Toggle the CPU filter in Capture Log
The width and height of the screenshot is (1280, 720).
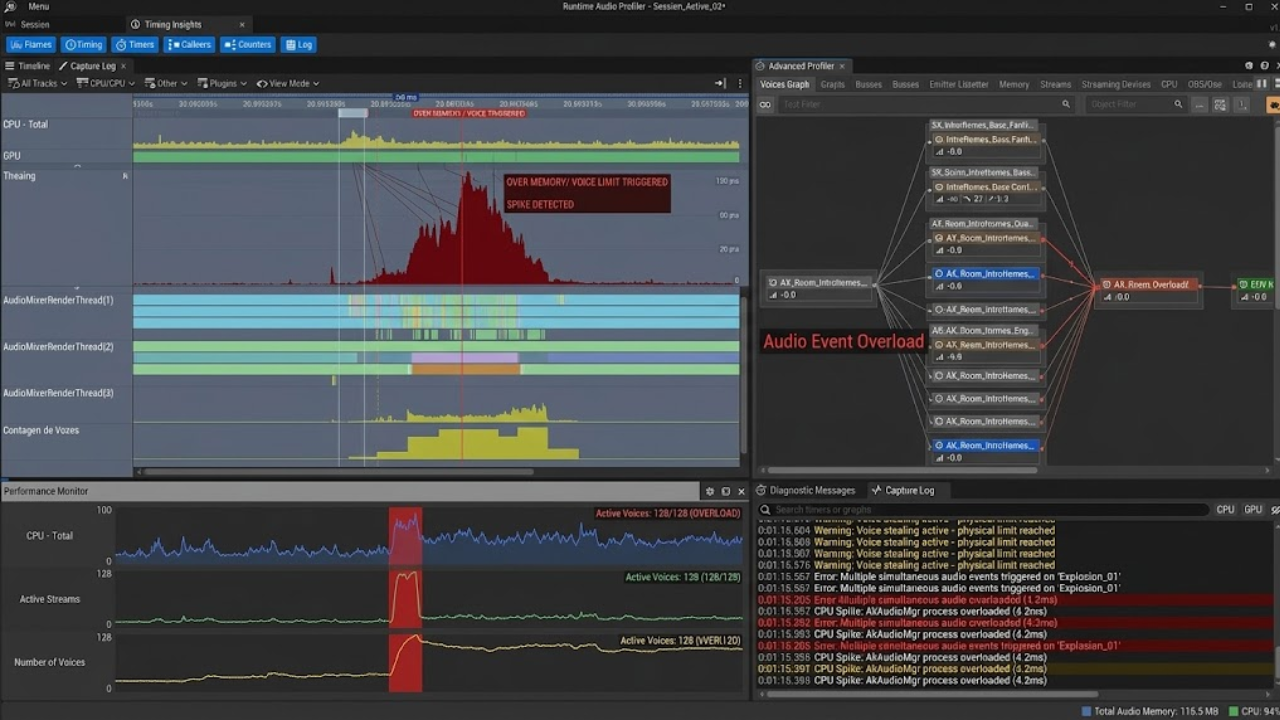coord(1225,510)
